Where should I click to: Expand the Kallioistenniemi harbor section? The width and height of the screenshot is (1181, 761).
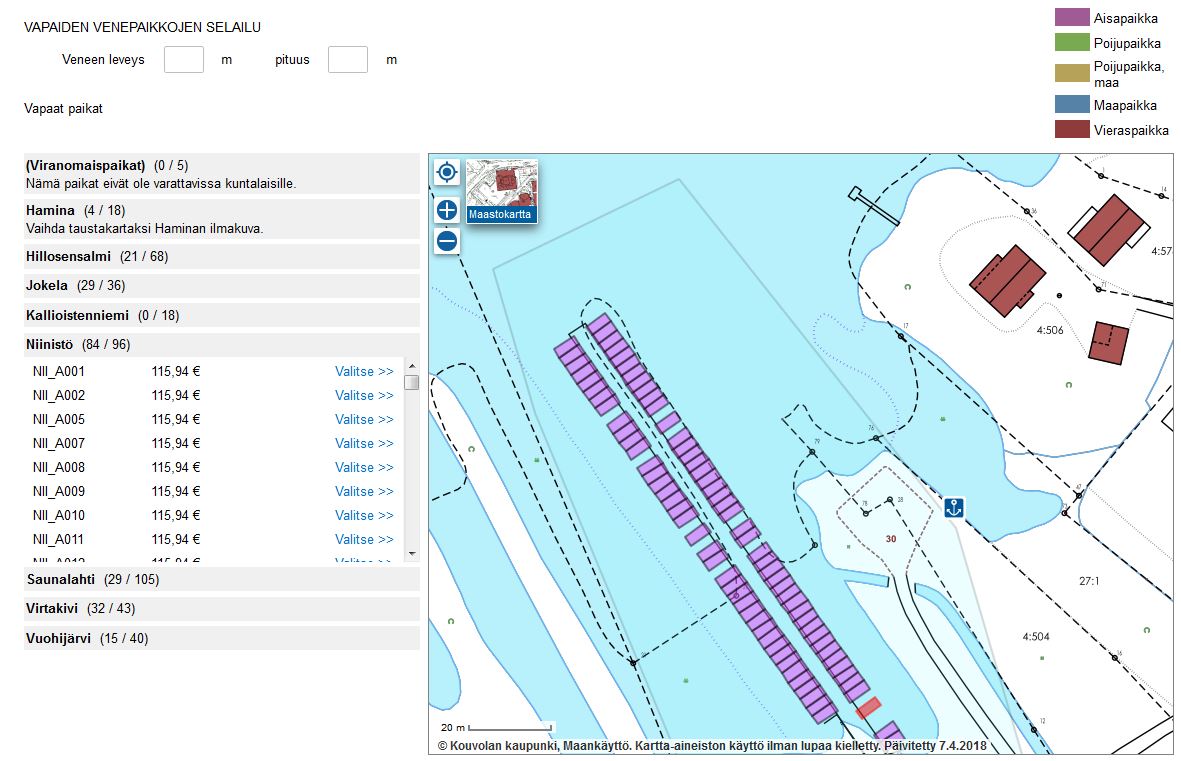coord(221,315)
